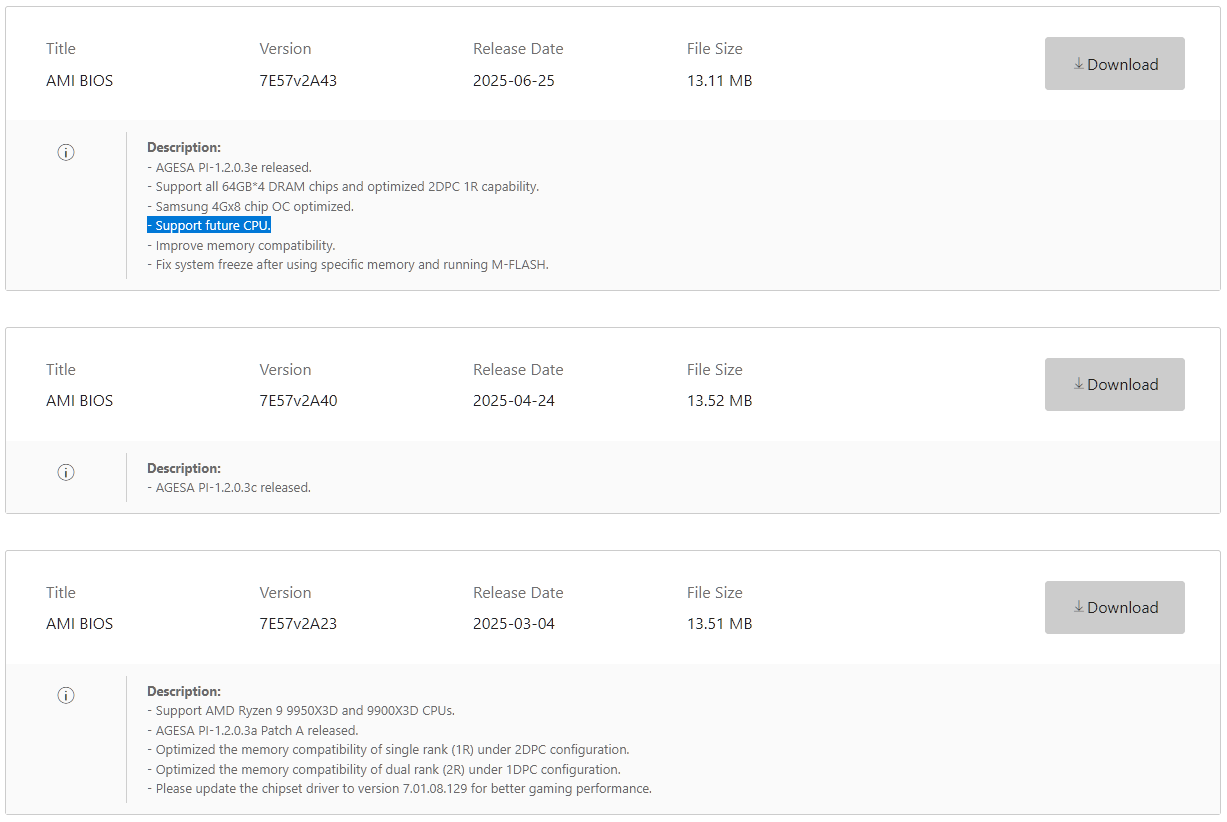
Task: Click highlighted 'Support future CPU.' text
Action: [x=209, y=225]
